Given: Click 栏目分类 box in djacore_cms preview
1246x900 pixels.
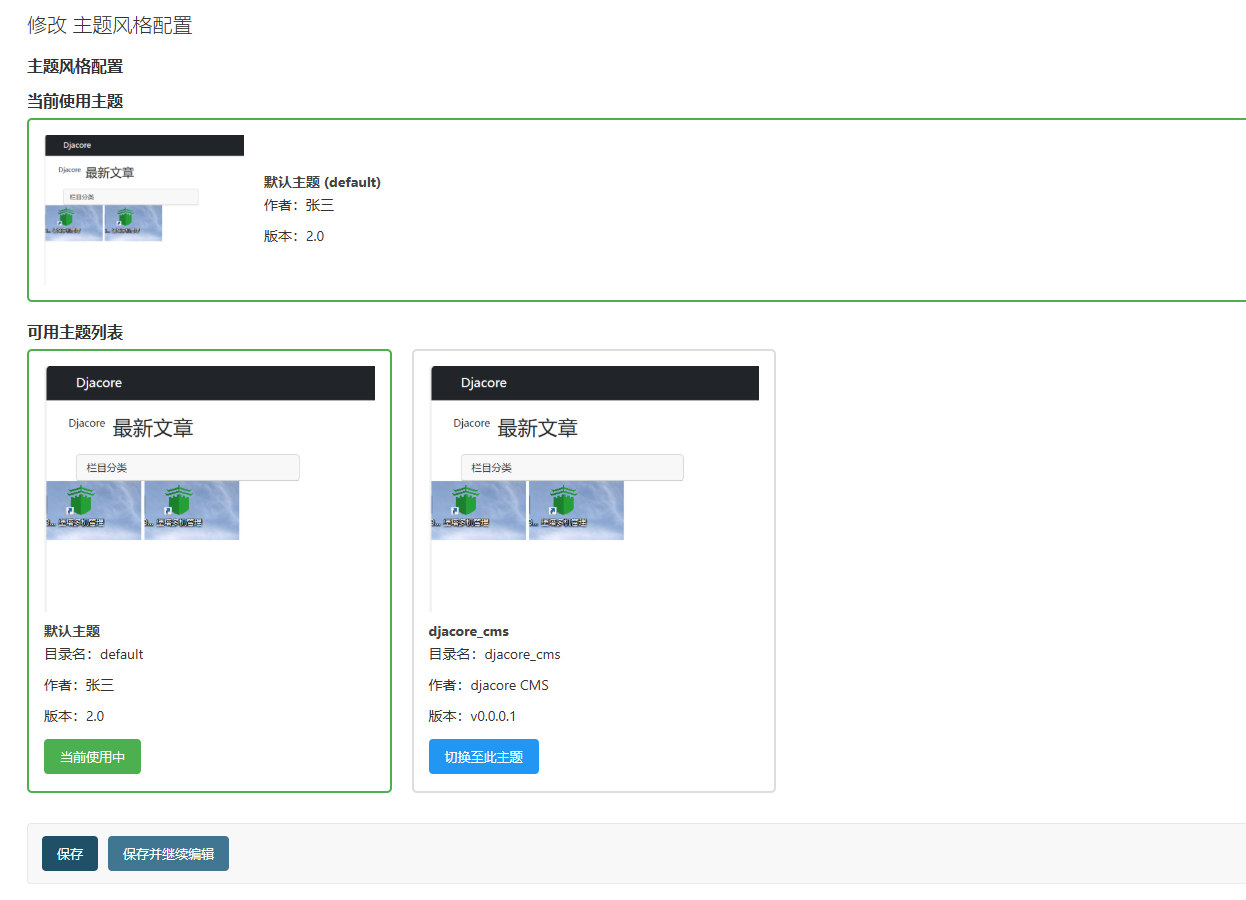Looking at the screenshot, I should [x=572, y=467].
